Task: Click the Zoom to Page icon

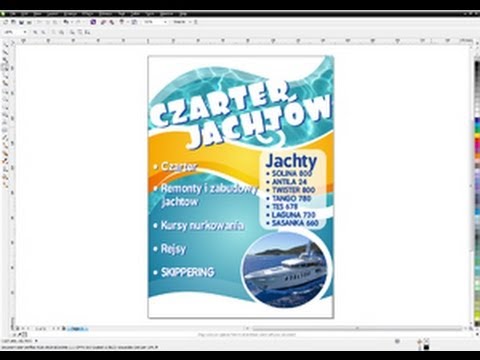Action: pos(72,32)
